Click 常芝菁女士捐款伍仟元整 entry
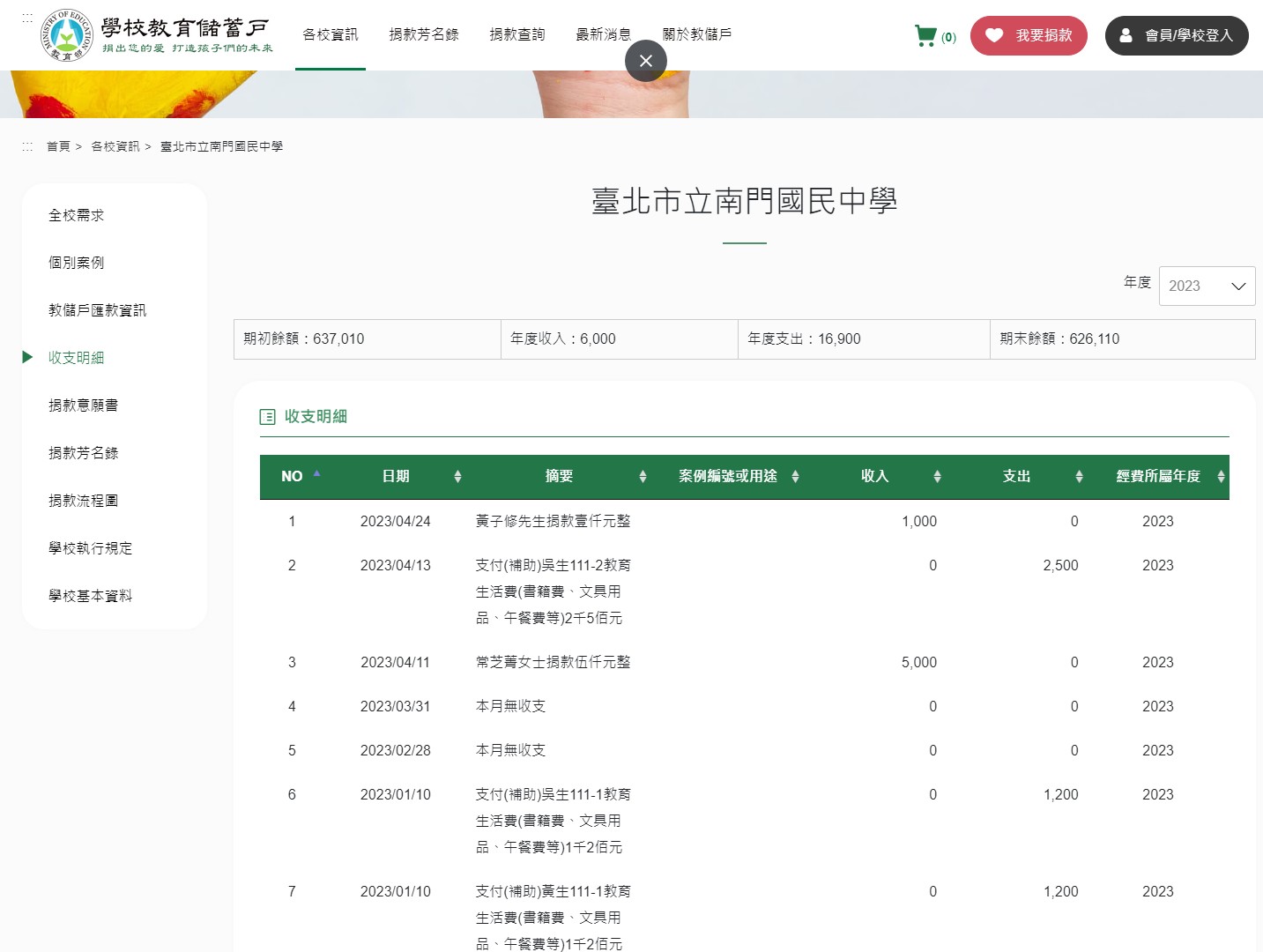The width and height of the screenshot is (1263, 952). tap(553, 662)
